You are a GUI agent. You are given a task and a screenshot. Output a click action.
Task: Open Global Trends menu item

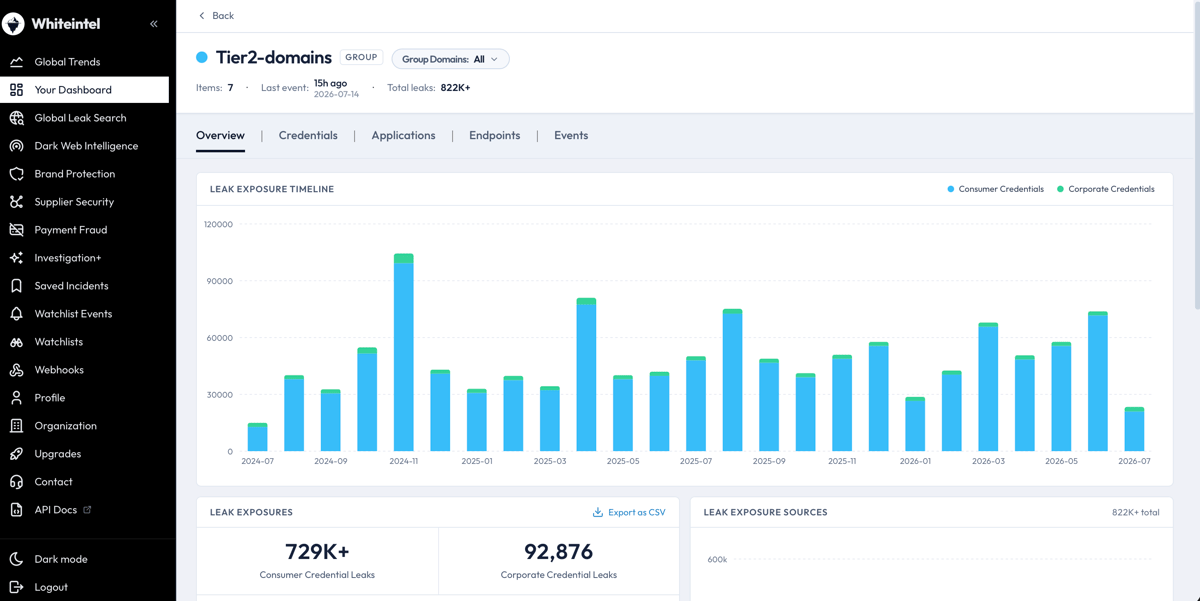click(84, 62)
